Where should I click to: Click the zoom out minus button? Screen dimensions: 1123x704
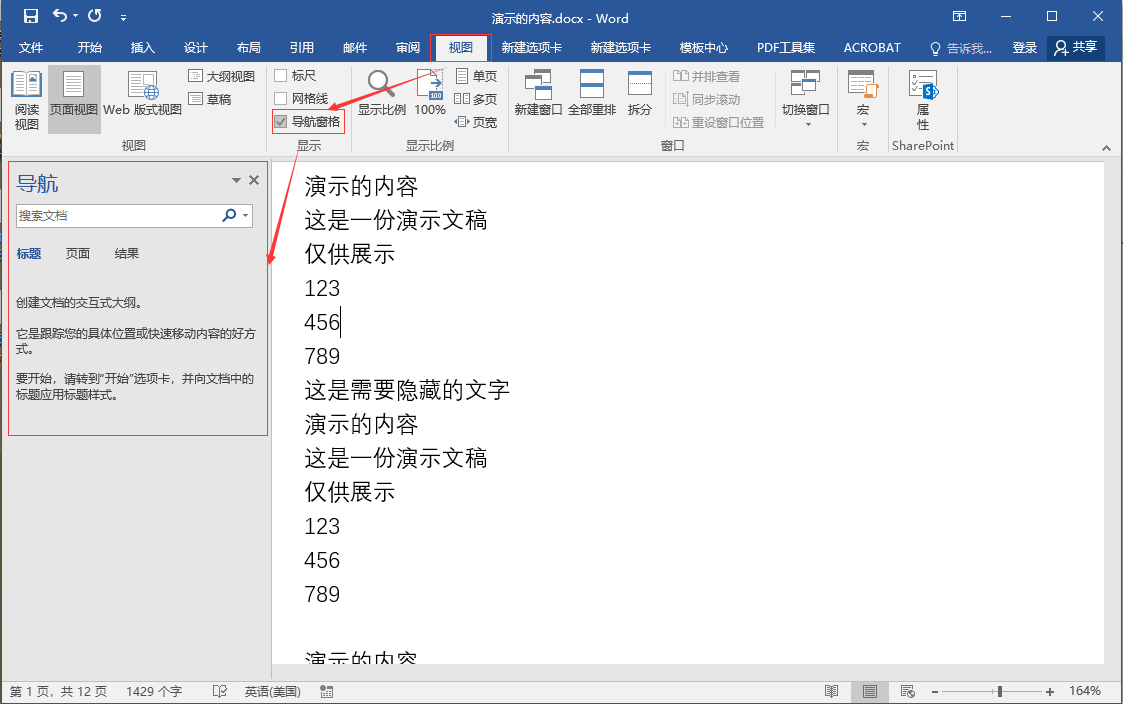pyautogui.click(x=935, y=692)
